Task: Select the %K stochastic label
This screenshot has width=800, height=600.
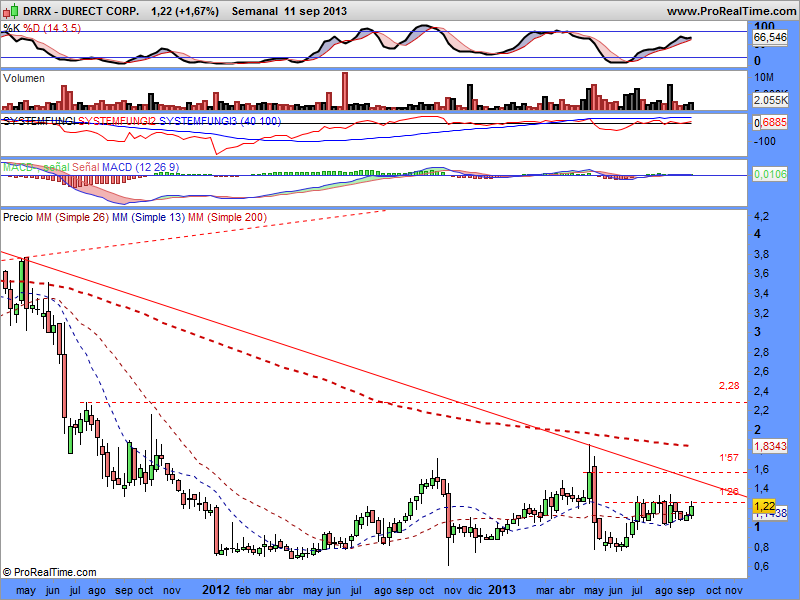Action: (x=12, y=28)
